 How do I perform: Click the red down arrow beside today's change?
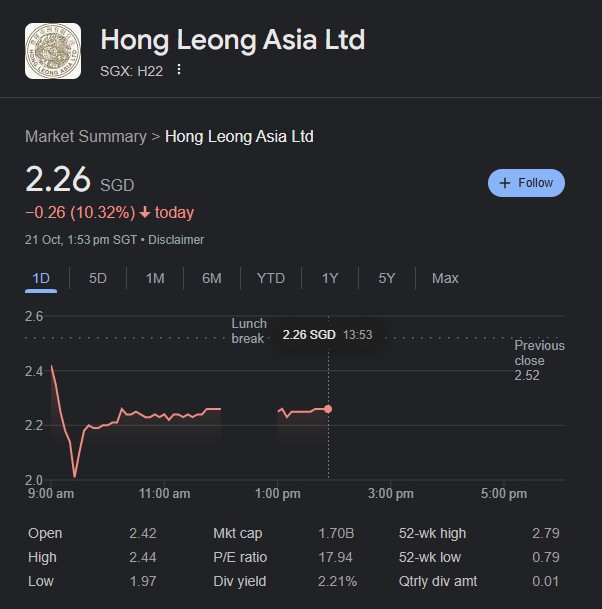(145, 213)
